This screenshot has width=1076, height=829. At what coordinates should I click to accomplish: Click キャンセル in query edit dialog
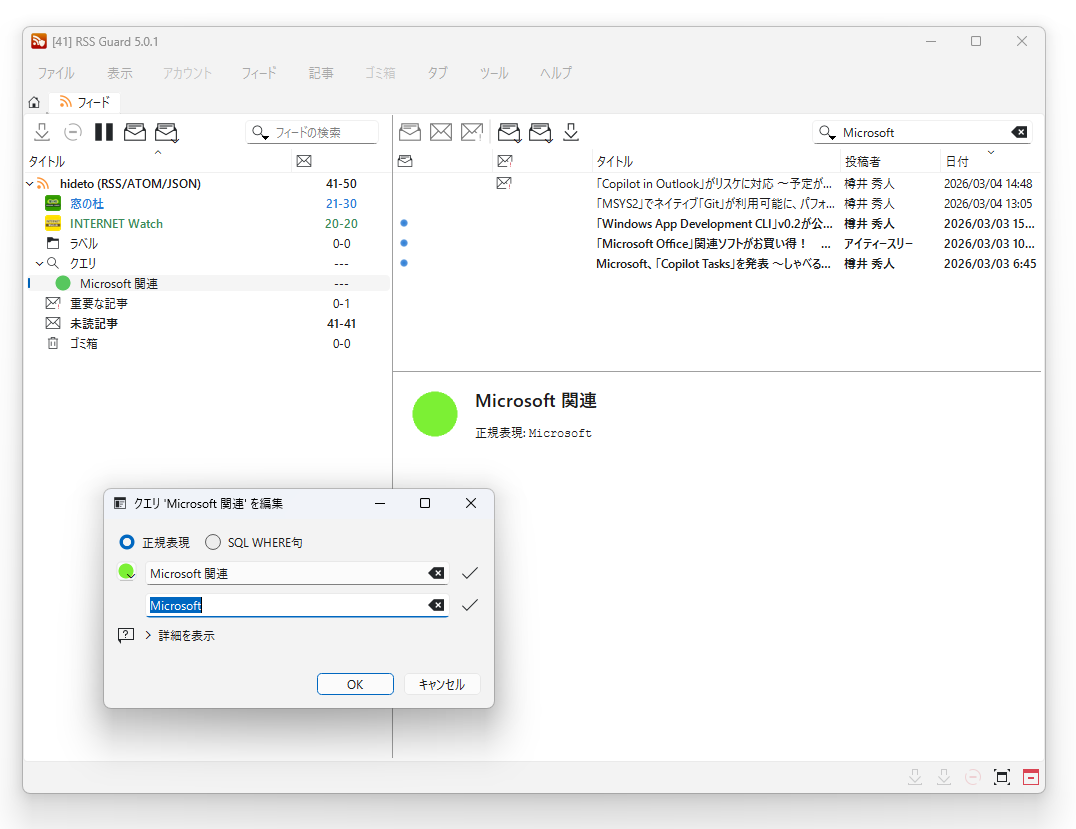(442, 684)
